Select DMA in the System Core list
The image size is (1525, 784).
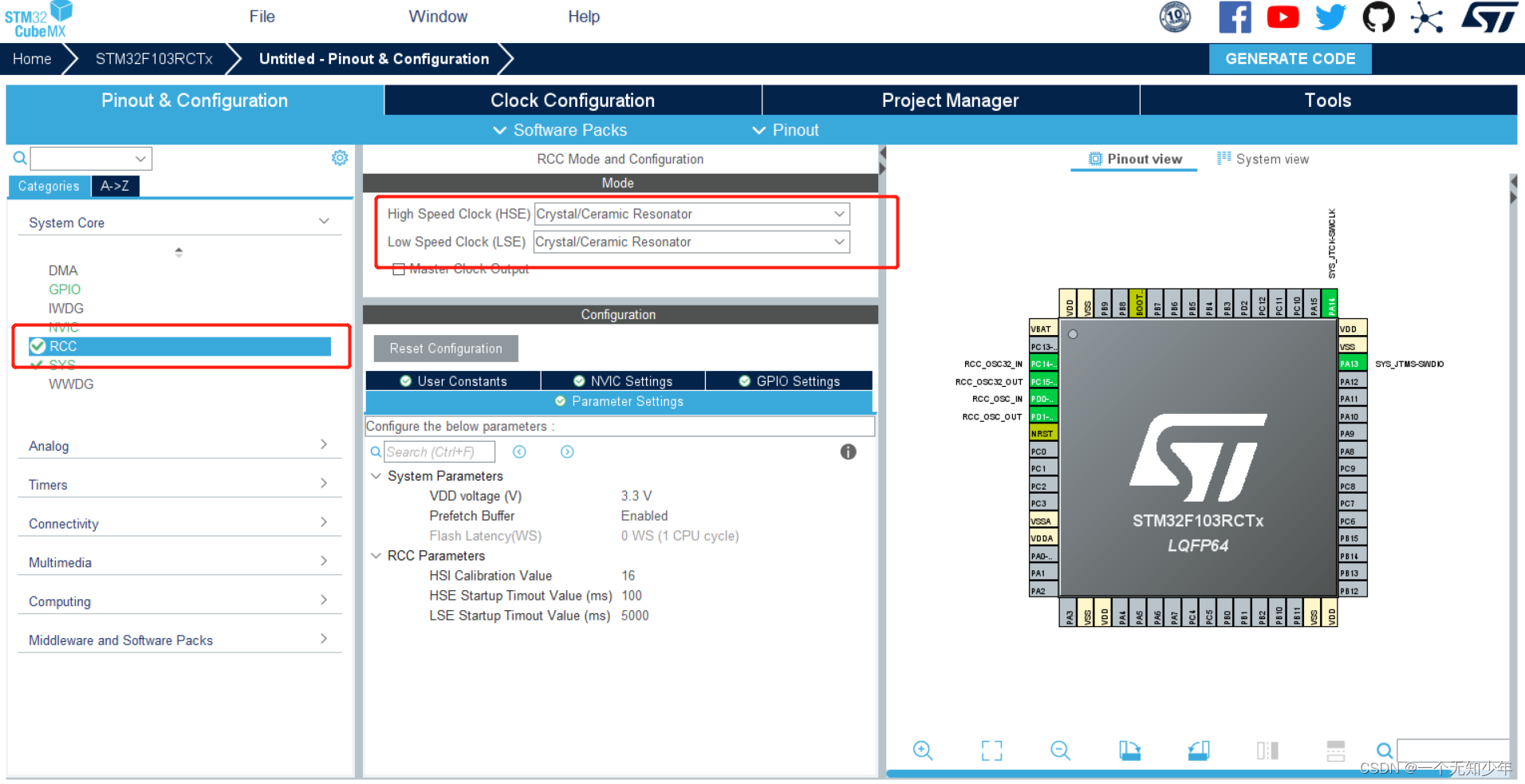coord(63,270)
